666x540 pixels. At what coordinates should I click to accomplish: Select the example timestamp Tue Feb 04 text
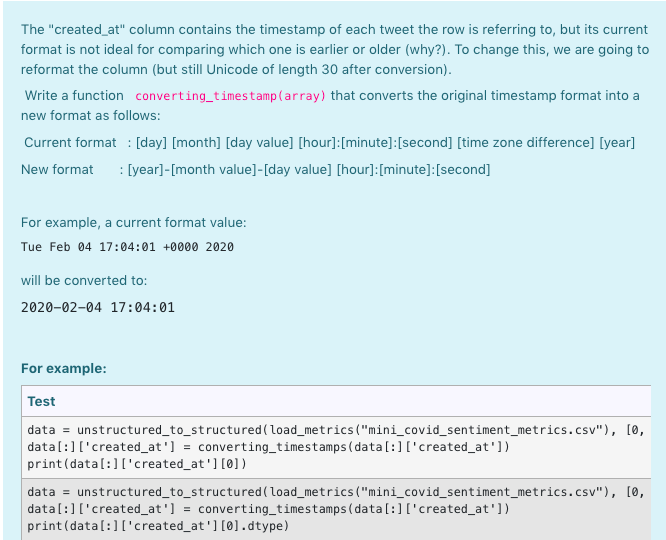[56, 247]
